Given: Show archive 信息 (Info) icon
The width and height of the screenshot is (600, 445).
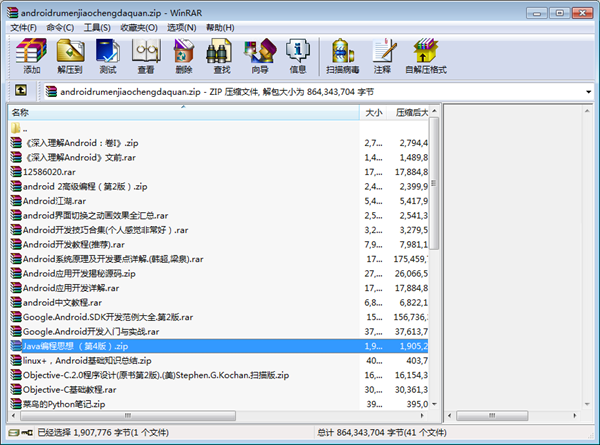Looking at the screenshot, I should tap(298, 50).
